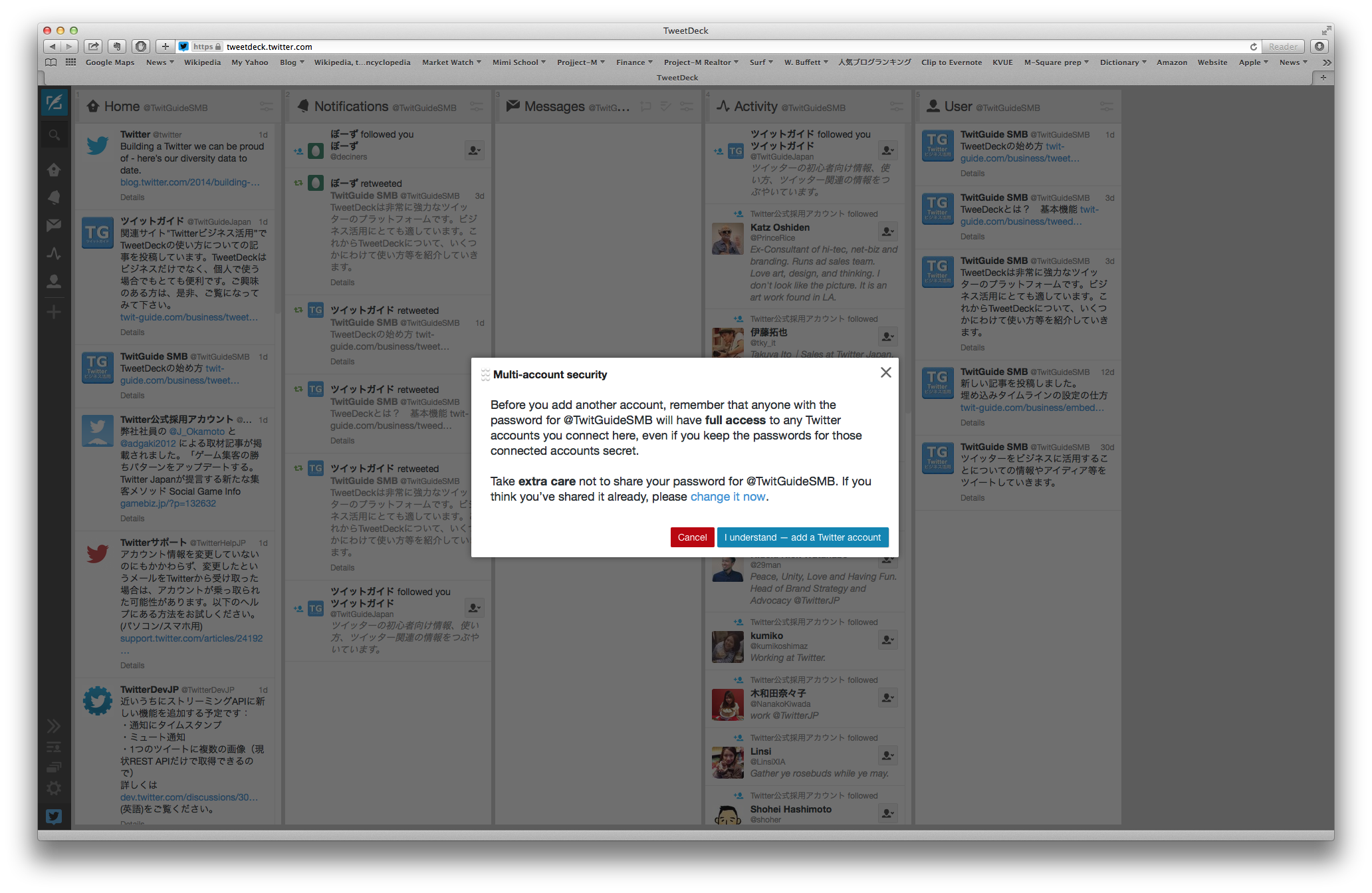The height and width of the screenshot is (893, 1372).
Task: Click Details under the Twitterサポート tweet
Action: tap(132, 666)
